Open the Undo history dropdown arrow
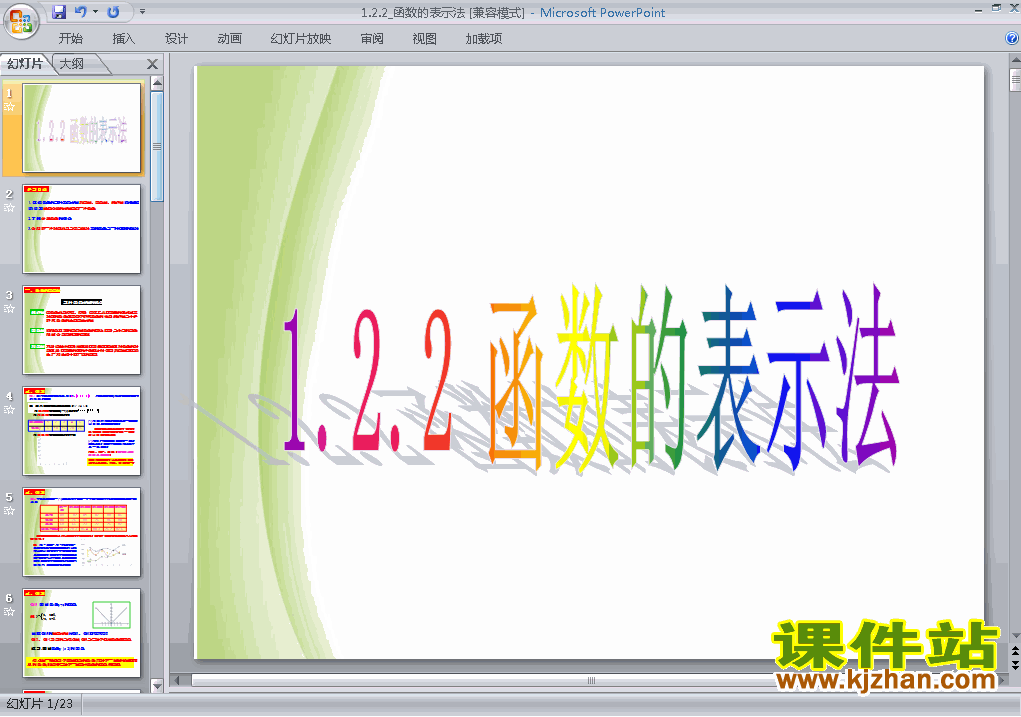 point(95,12)
